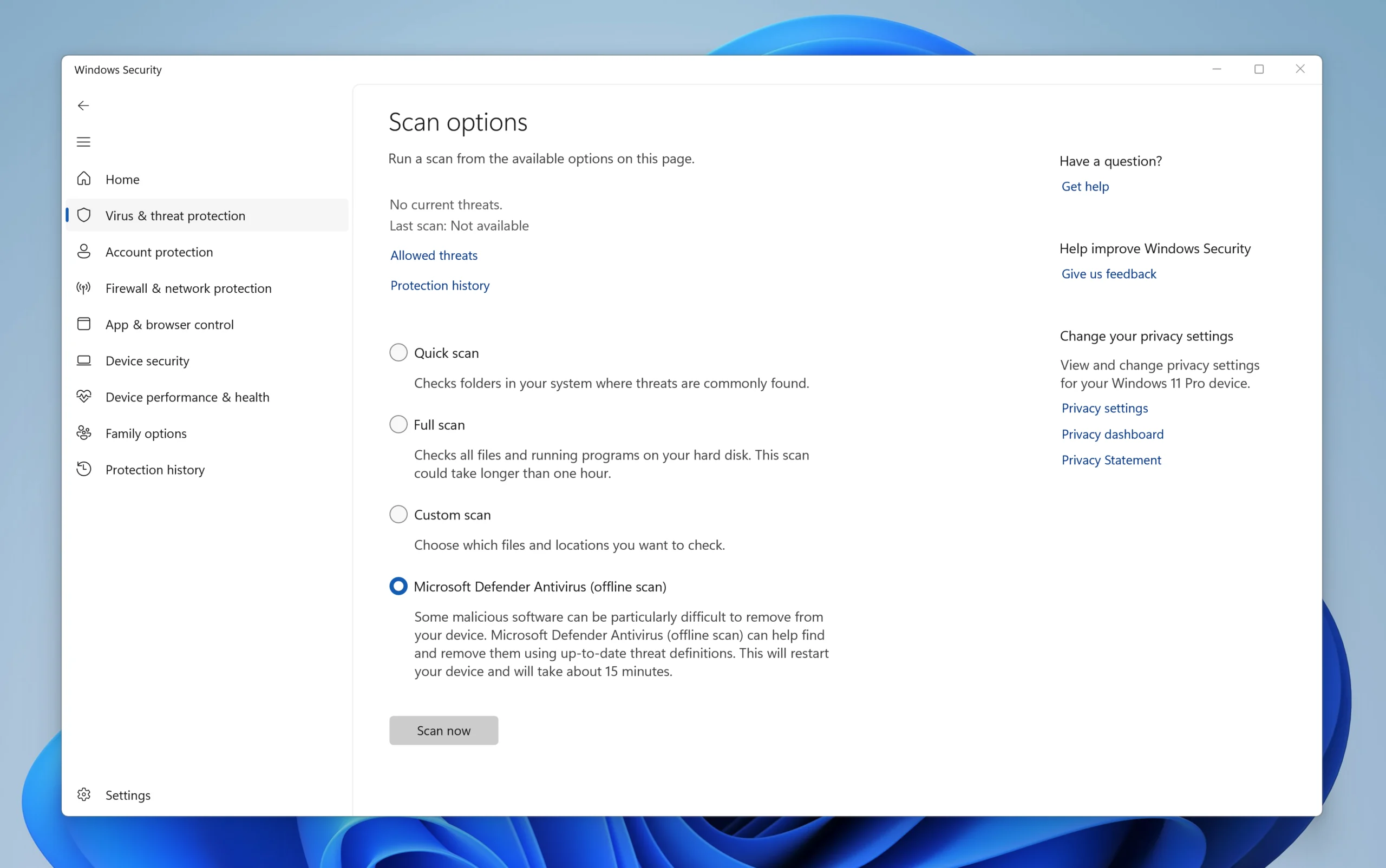Screen dimensions: 1386x868
Task: Select the Full scan radio button
Action: coord(398,424)
